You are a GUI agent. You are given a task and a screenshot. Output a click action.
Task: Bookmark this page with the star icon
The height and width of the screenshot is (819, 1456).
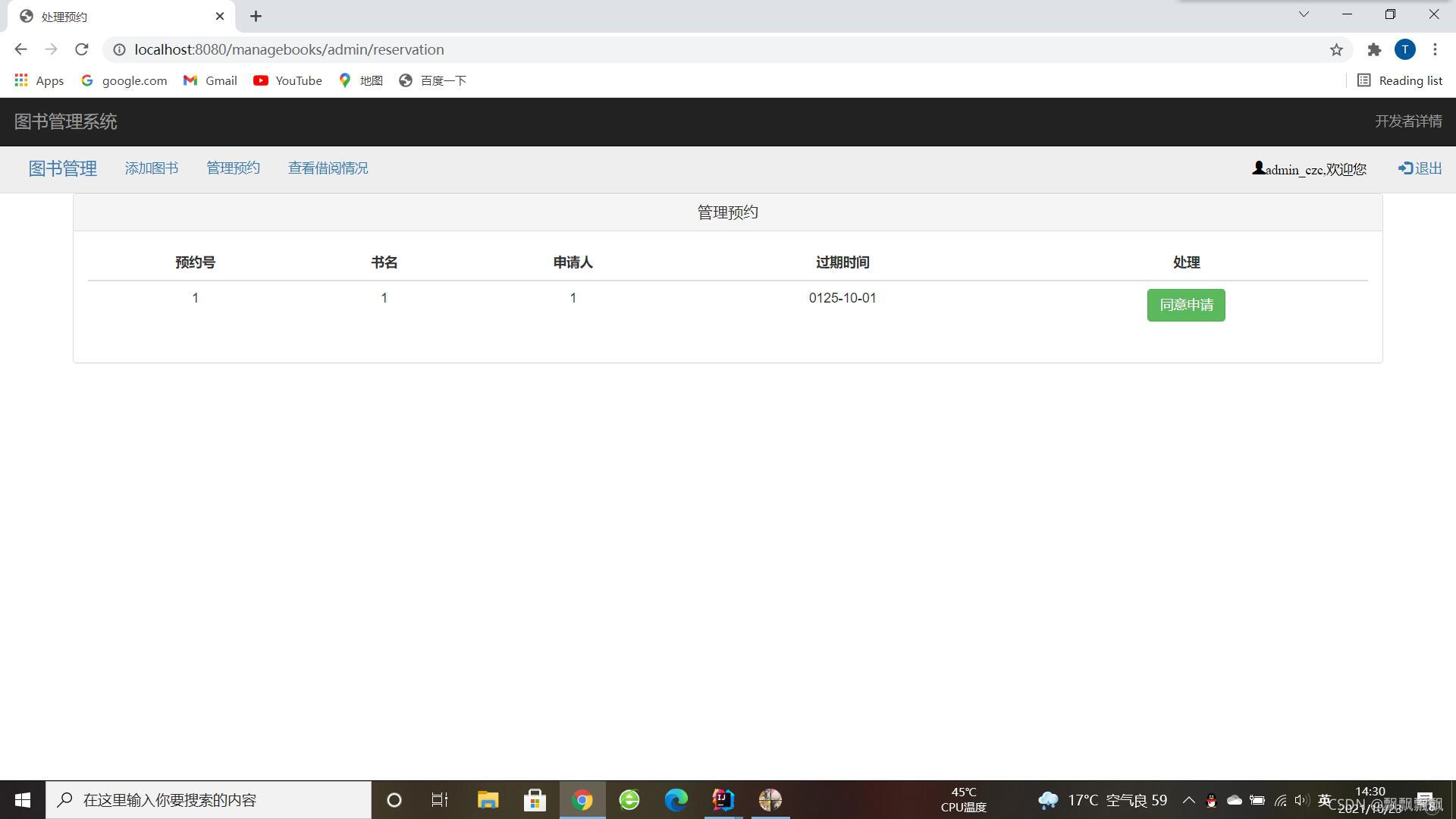click(1336, 49)
